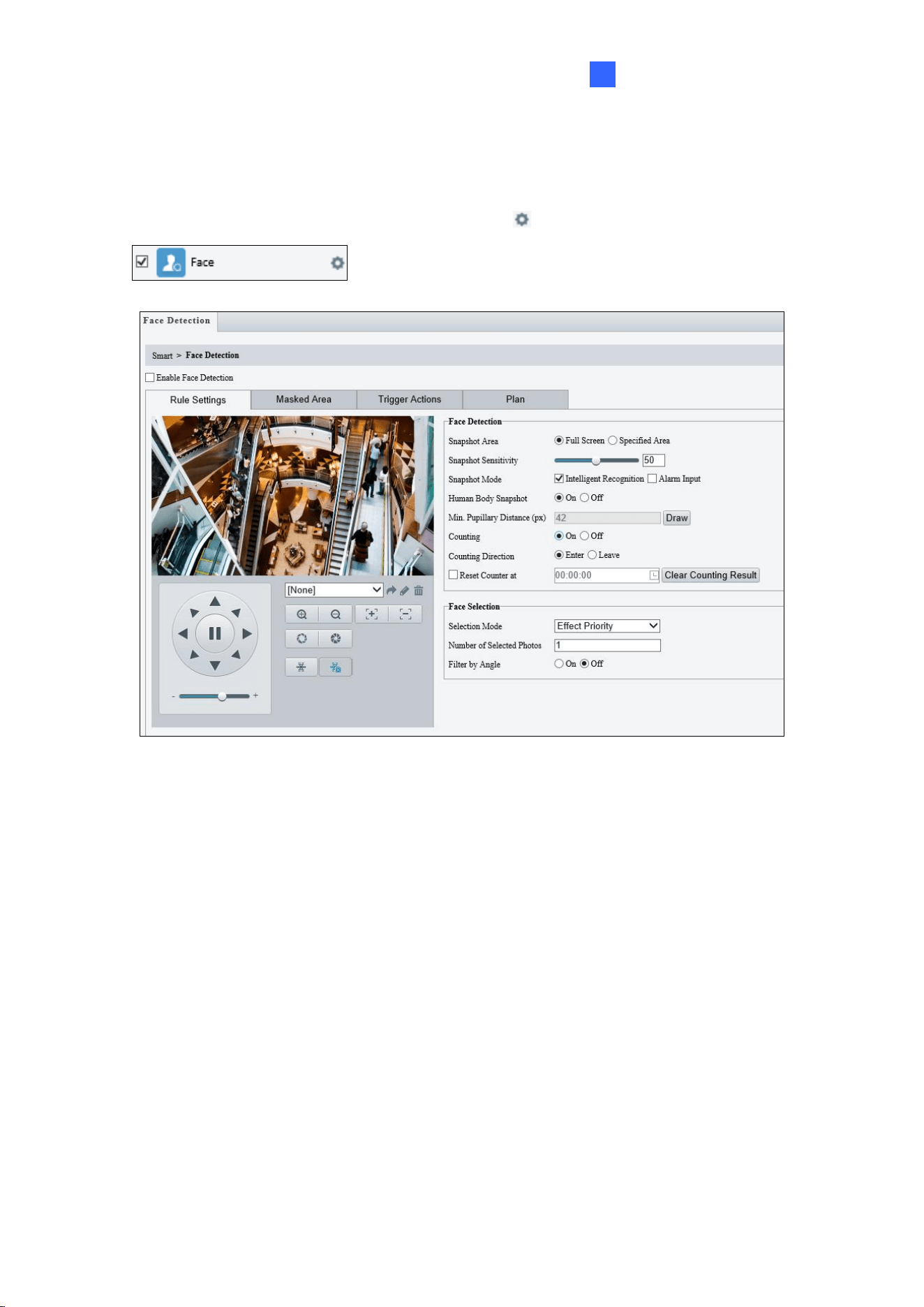Viewport: 924px width, 1307px height.
Task: Check the Reset Counter at checkbox
Action: (453, 575)
